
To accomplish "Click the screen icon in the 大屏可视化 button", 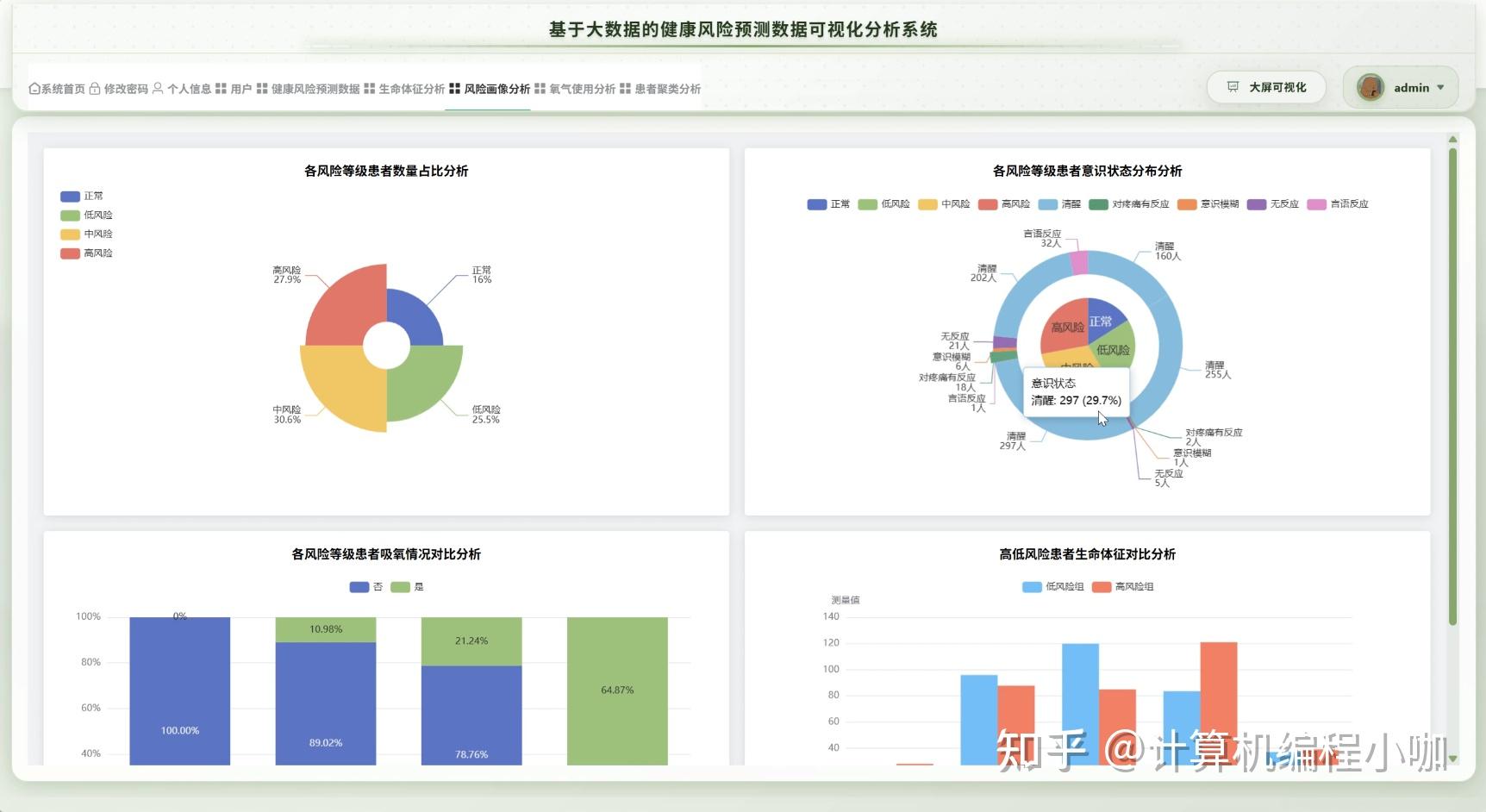I will pos(1233,86).
